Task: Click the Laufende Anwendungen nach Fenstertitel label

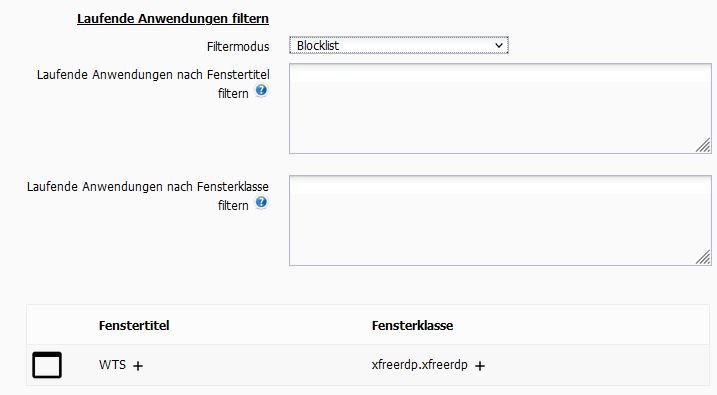Action: click(153, 84)
